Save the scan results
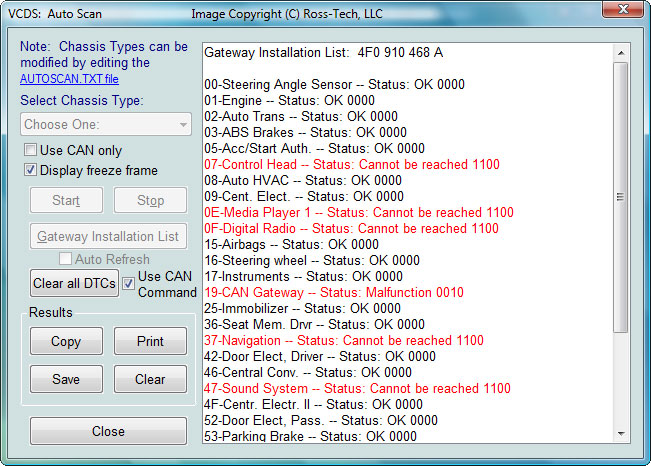 click(x=66, y=379)
